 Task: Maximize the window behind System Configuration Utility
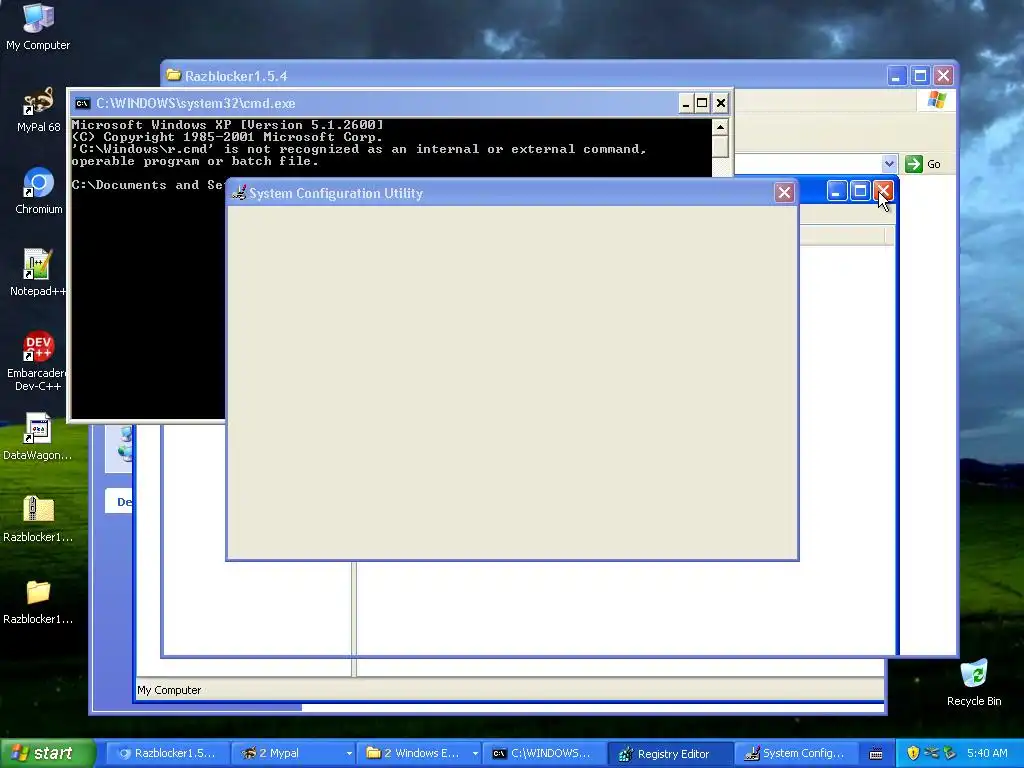point(860,191)
